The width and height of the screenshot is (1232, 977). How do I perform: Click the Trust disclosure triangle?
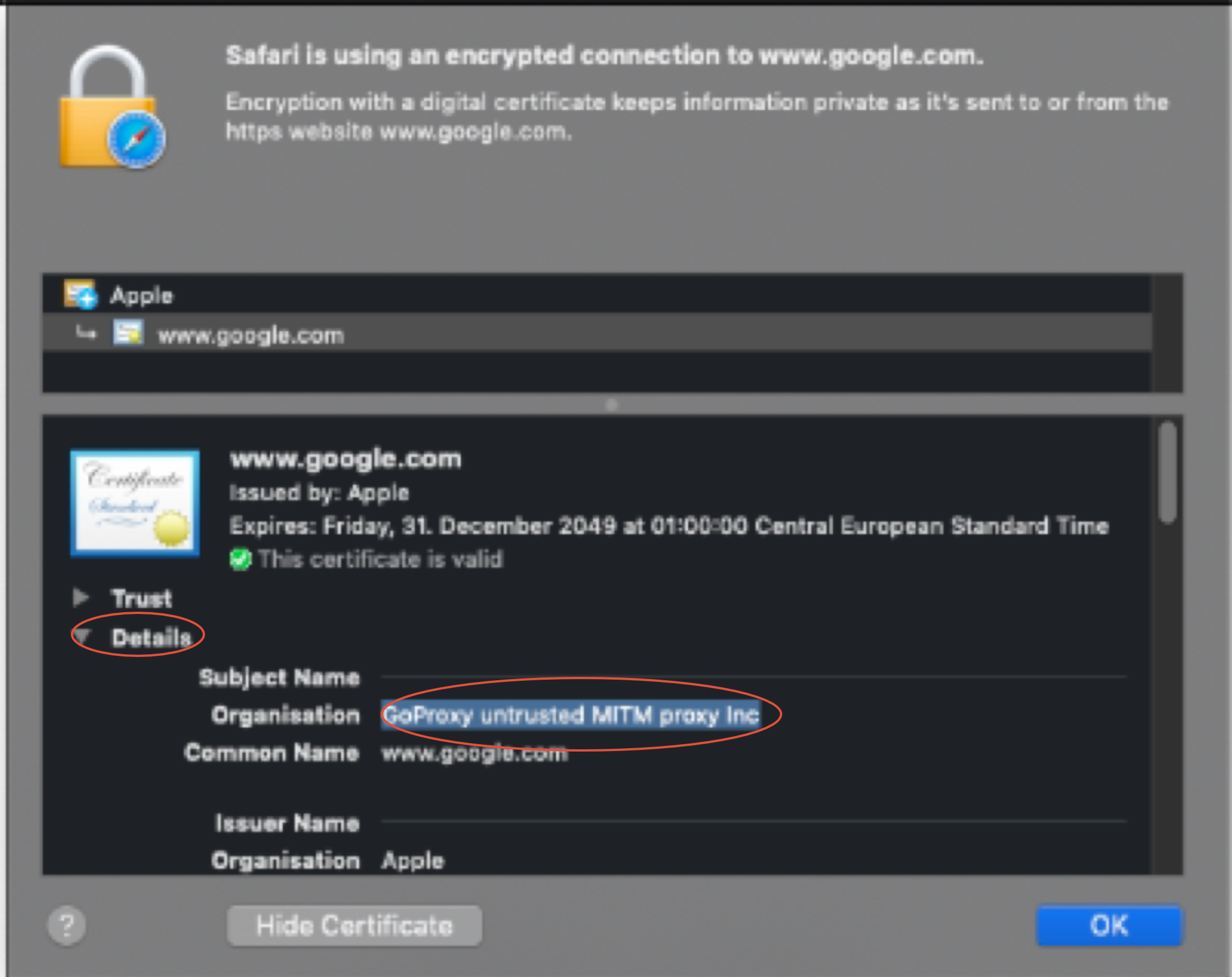tap(80, 598)
